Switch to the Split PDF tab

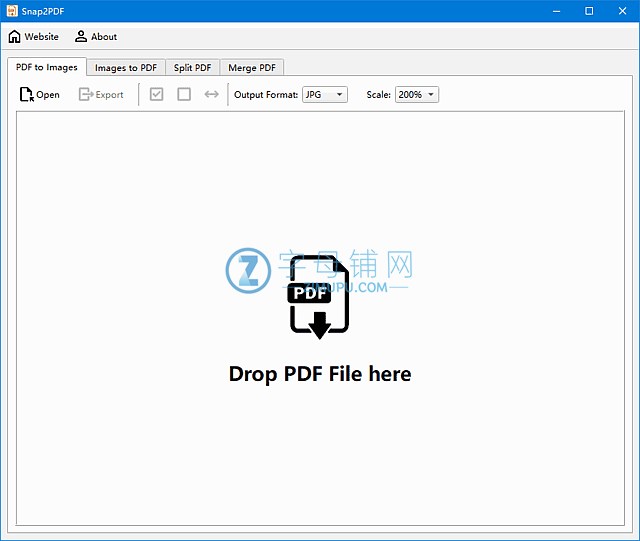(192, 68)
